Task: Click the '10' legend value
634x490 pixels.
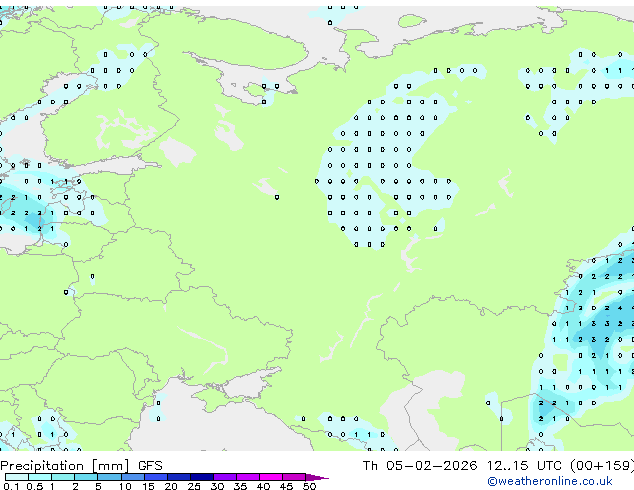Action: click(x=125, y=486)
